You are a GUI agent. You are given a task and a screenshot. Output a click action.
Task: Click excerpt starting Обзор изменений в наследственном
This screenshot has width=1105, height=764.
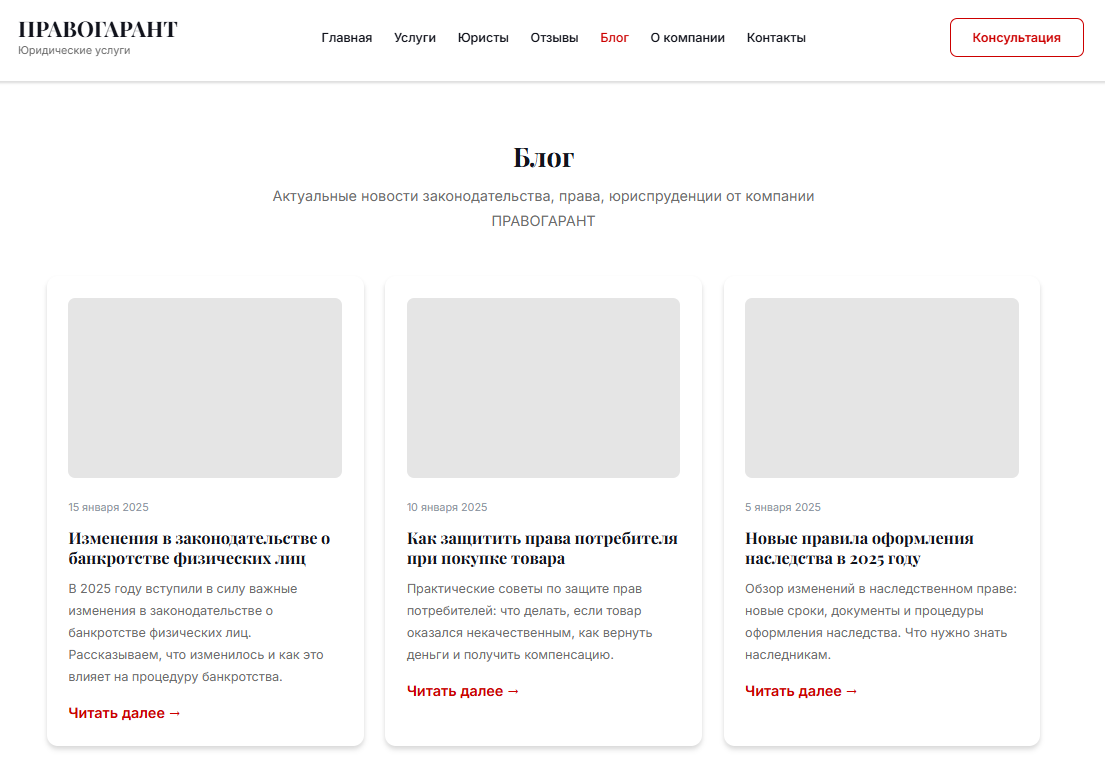pos(881,622)
